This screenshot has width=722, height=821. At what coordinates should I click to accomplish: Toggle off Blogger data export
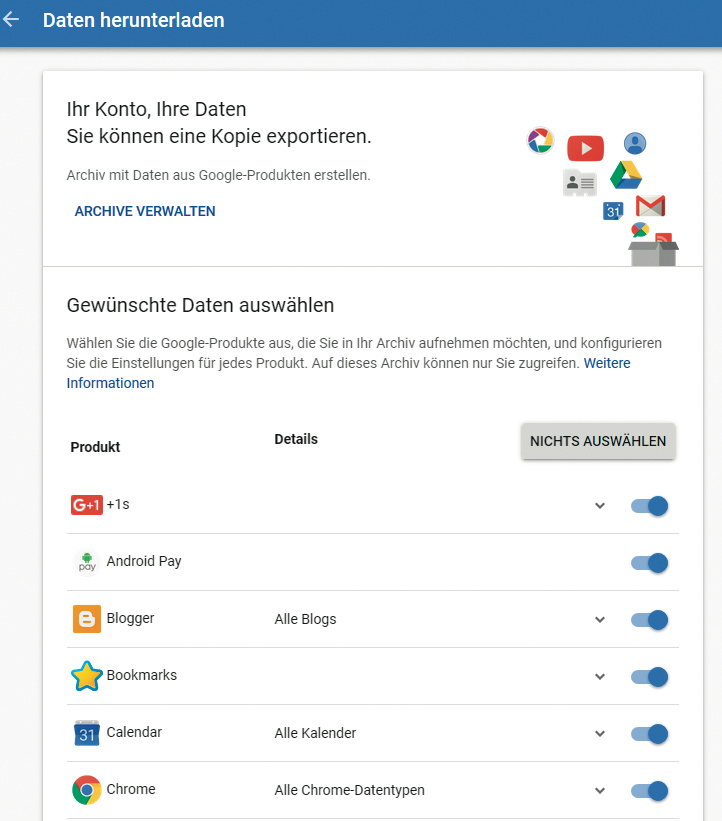(649, 620)
